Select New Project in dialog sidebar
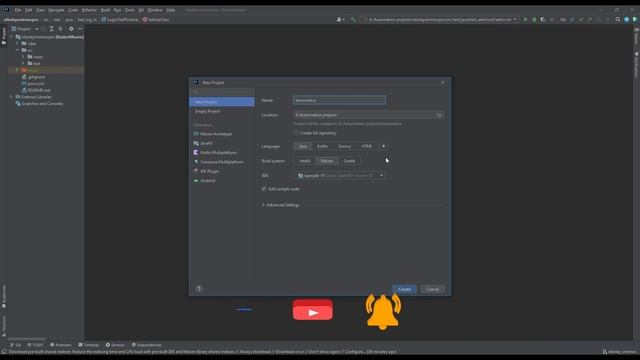Screen dimensions: 640x360 [222, 102]
